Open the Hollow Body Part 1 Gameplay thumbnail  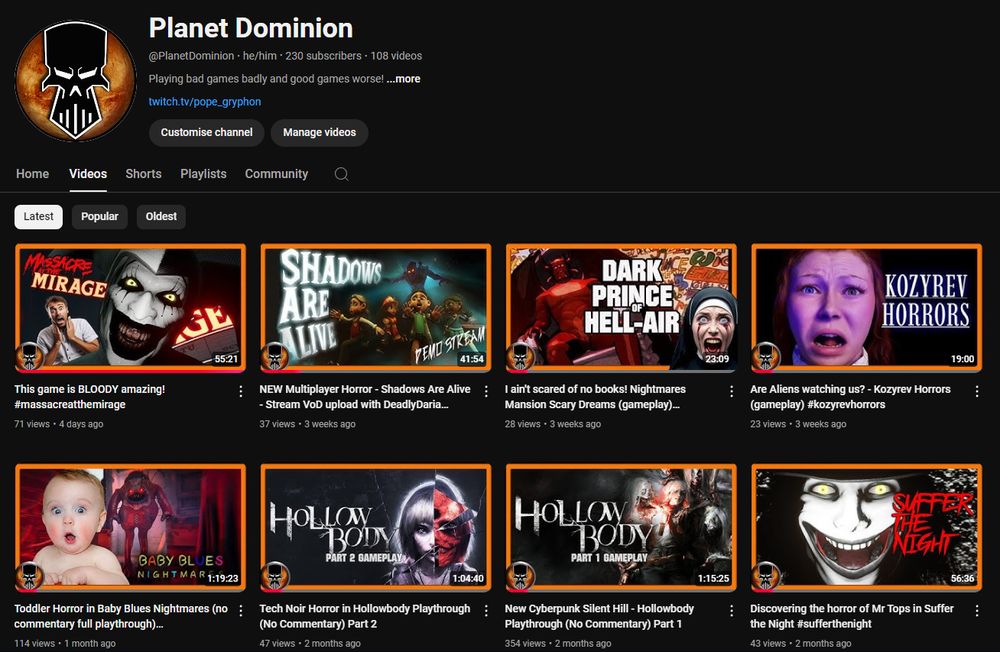621,528
